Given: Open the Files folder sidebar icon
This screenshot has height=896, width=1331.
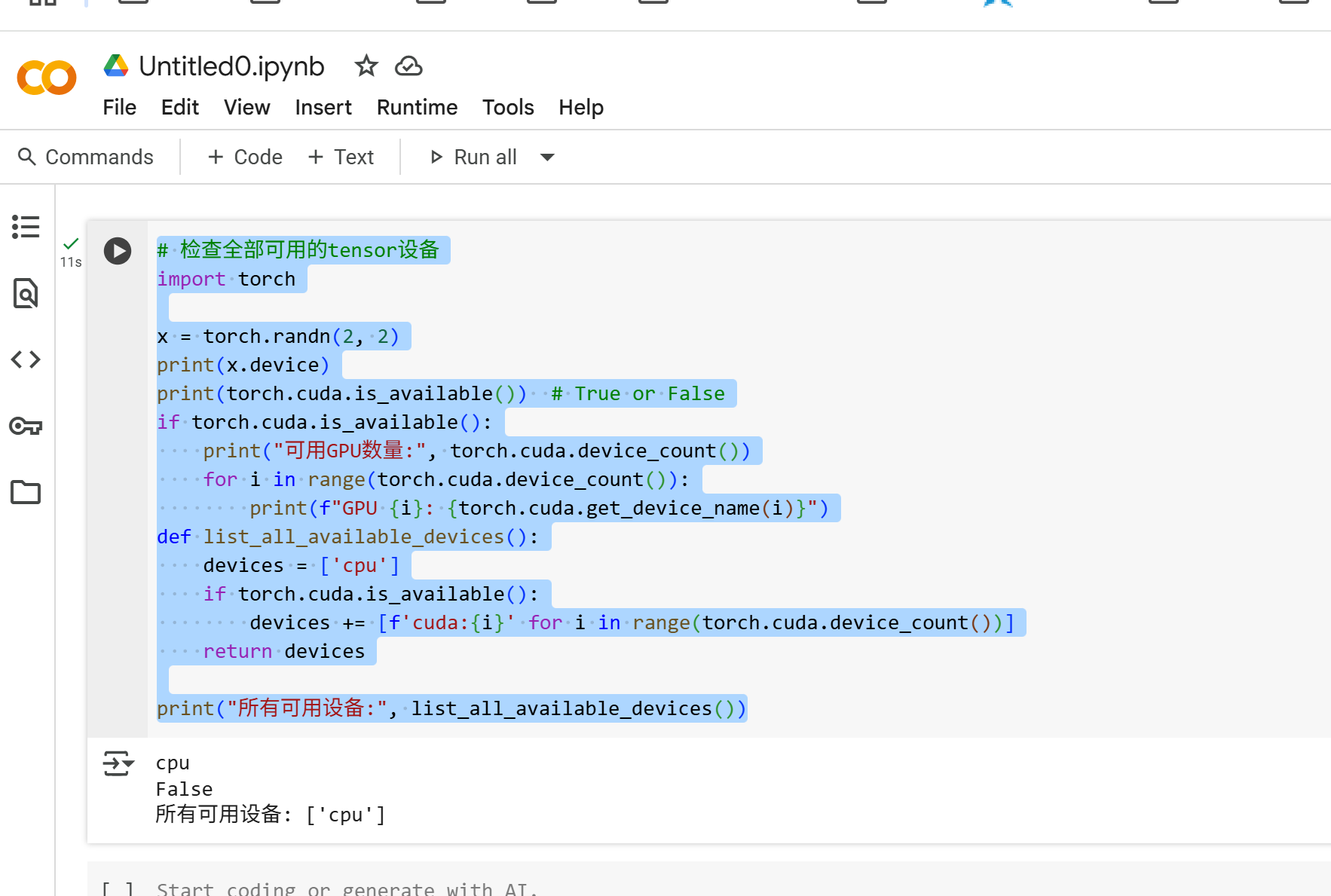Looking at the screenshot, I should click(26, 492).
